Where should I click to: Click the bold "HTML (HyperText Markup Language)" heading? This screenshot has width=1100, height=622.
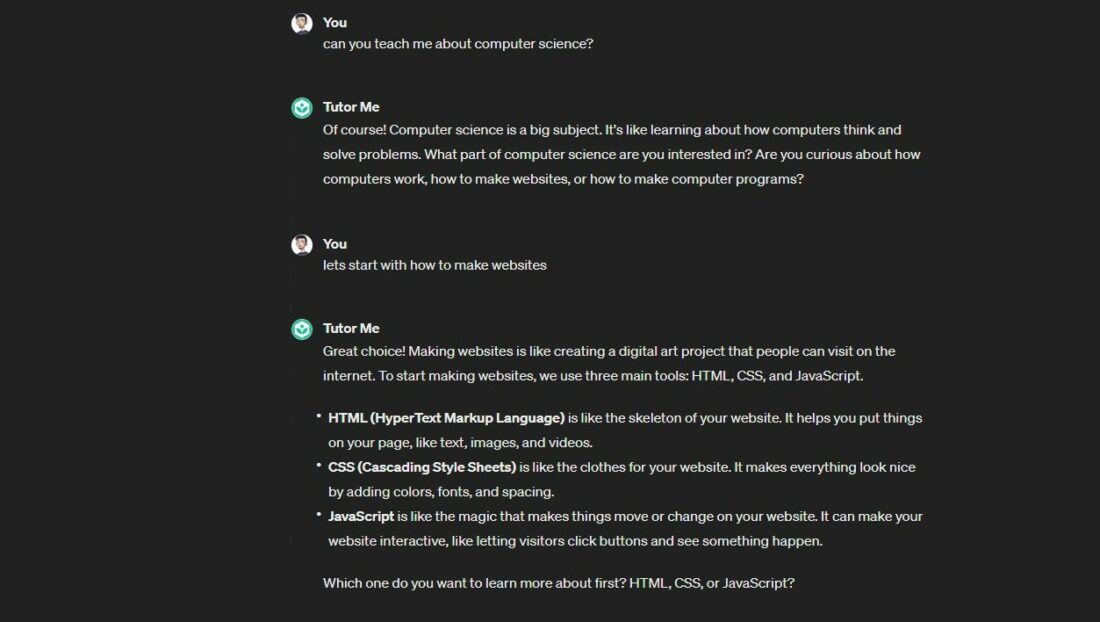point(446,418)
